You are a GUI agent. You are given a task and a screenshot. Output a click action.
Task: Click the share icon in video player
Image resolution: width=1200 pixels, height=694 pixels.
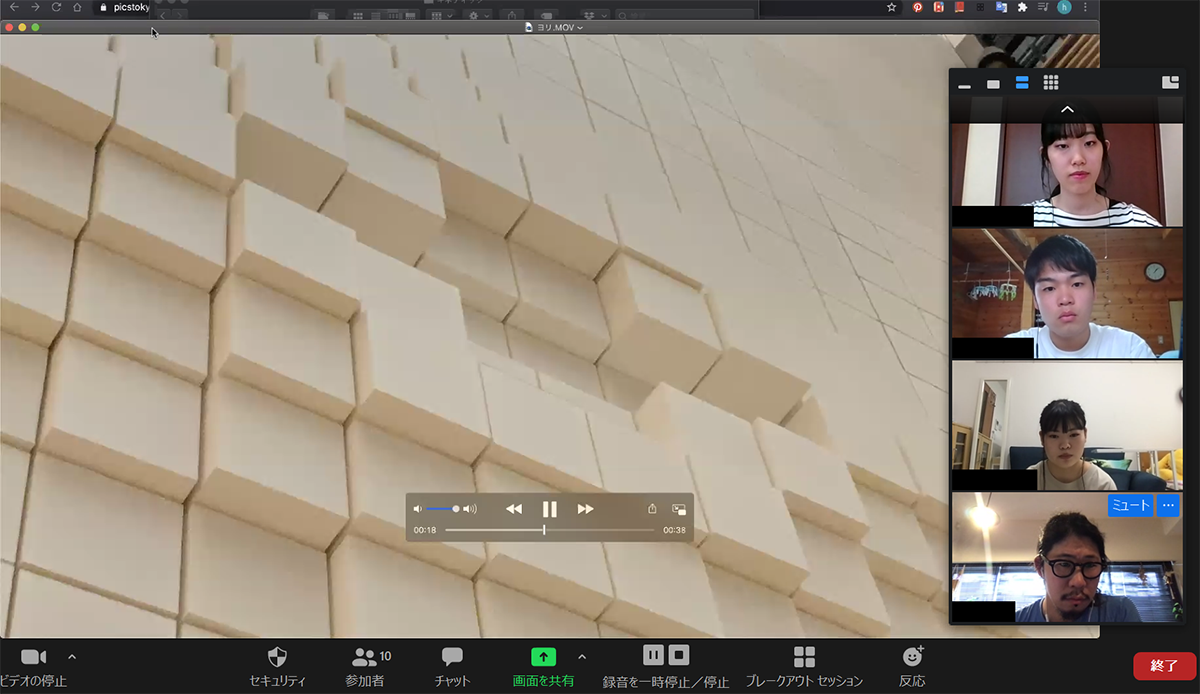pos(652,509)
